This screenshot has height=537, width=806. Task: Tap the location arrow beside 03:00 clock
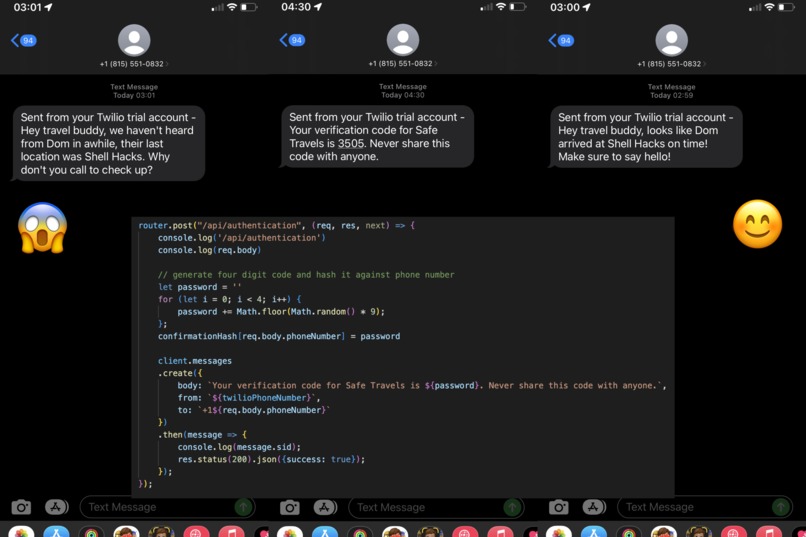[587, 7]
